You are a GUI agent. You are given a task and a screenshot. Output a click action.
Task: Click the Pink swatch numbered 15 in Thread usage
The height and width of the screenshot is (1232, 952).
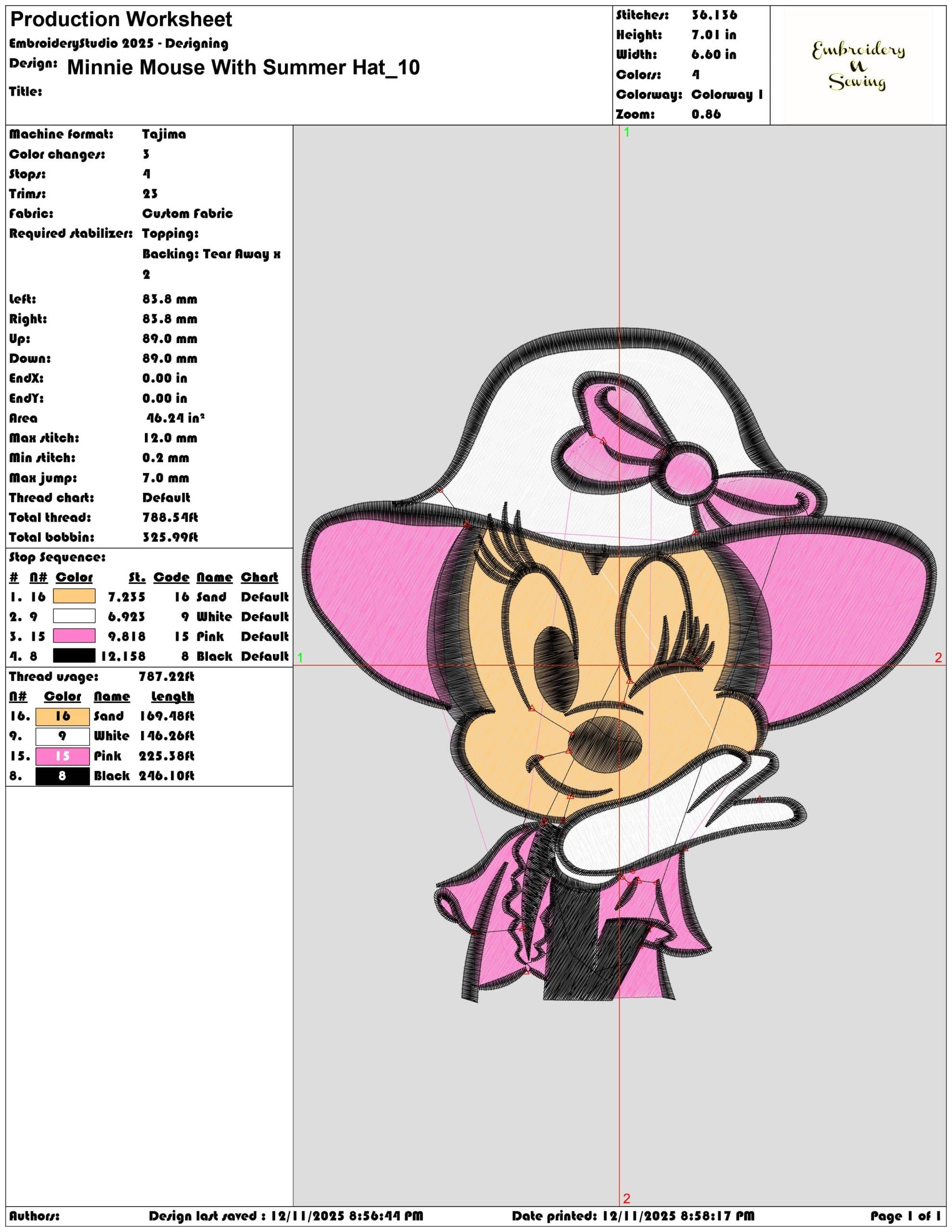(x=63, y=756)
